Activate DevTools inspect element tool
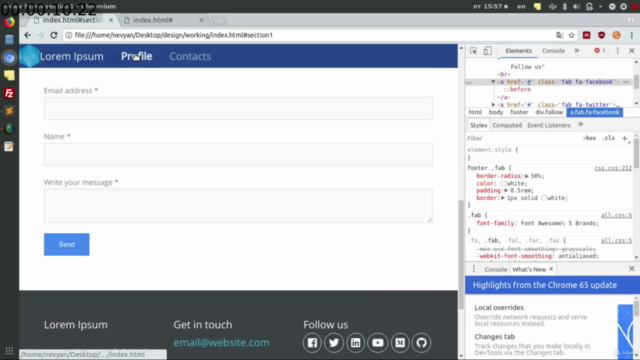Viewport: 640px width, 360px height. (x=473, y=51)
